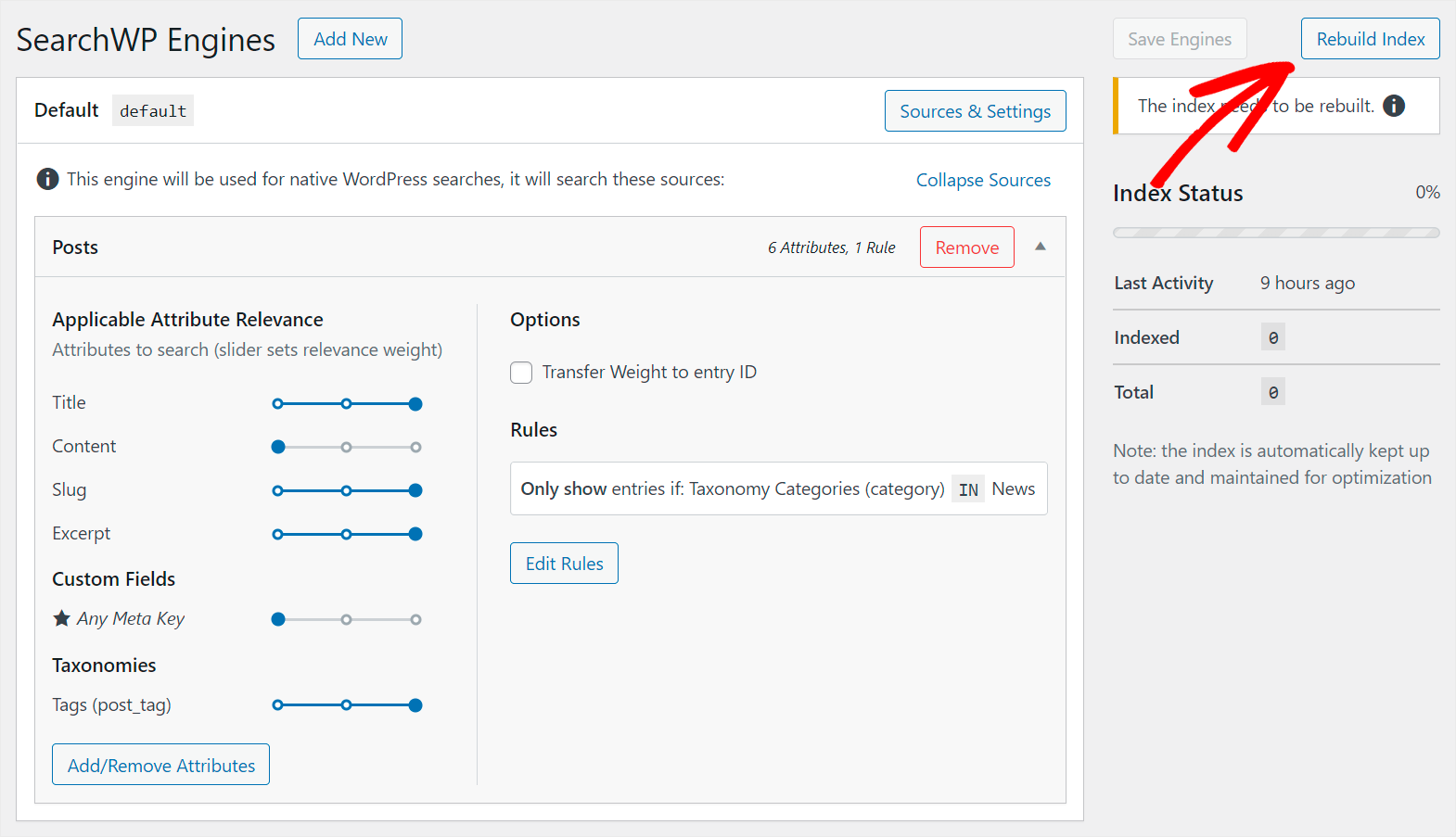Image resolution: width=1456 pixels, height=837 pixels.
Task: Click Title slider minimum stop
Action: [x=277, y=404]
